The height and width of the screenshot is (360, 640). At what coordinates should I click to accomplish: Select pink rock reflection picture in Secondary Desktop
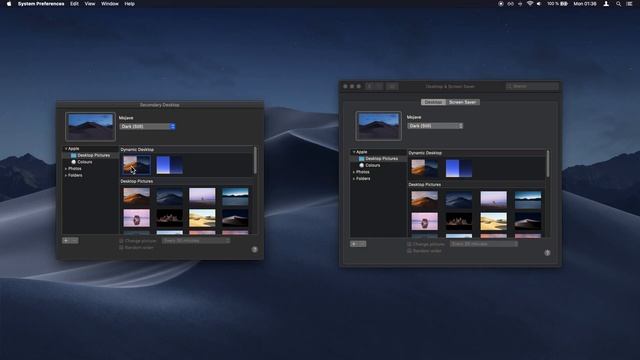[x=137, y=218]
